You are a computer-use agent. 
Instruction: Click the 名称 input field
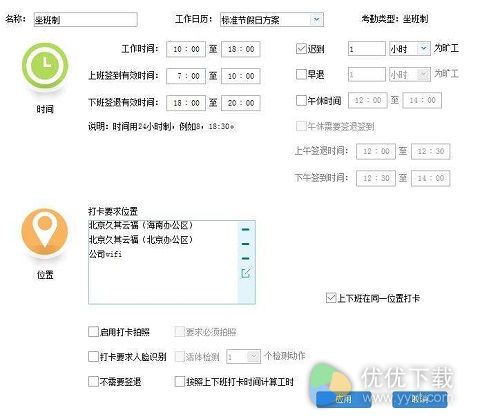(85, 20)
